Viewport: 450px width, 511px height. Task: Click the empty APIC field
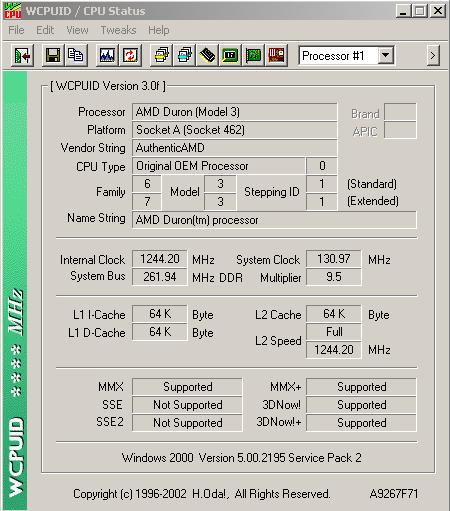pos(400,130)
